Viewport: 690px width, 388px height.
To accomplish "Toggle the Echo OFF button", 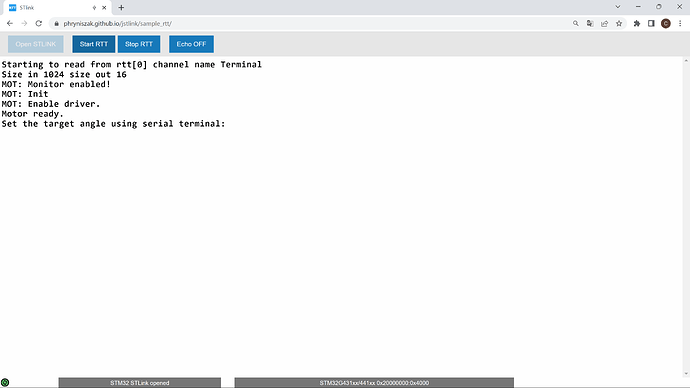I will [x=191, y=44].
